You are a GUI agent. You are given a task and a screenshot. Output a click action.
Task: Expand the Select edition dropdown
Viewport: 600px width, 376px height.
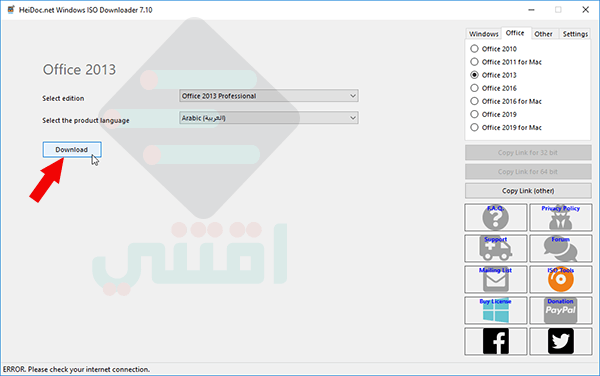tap(269, 96)
